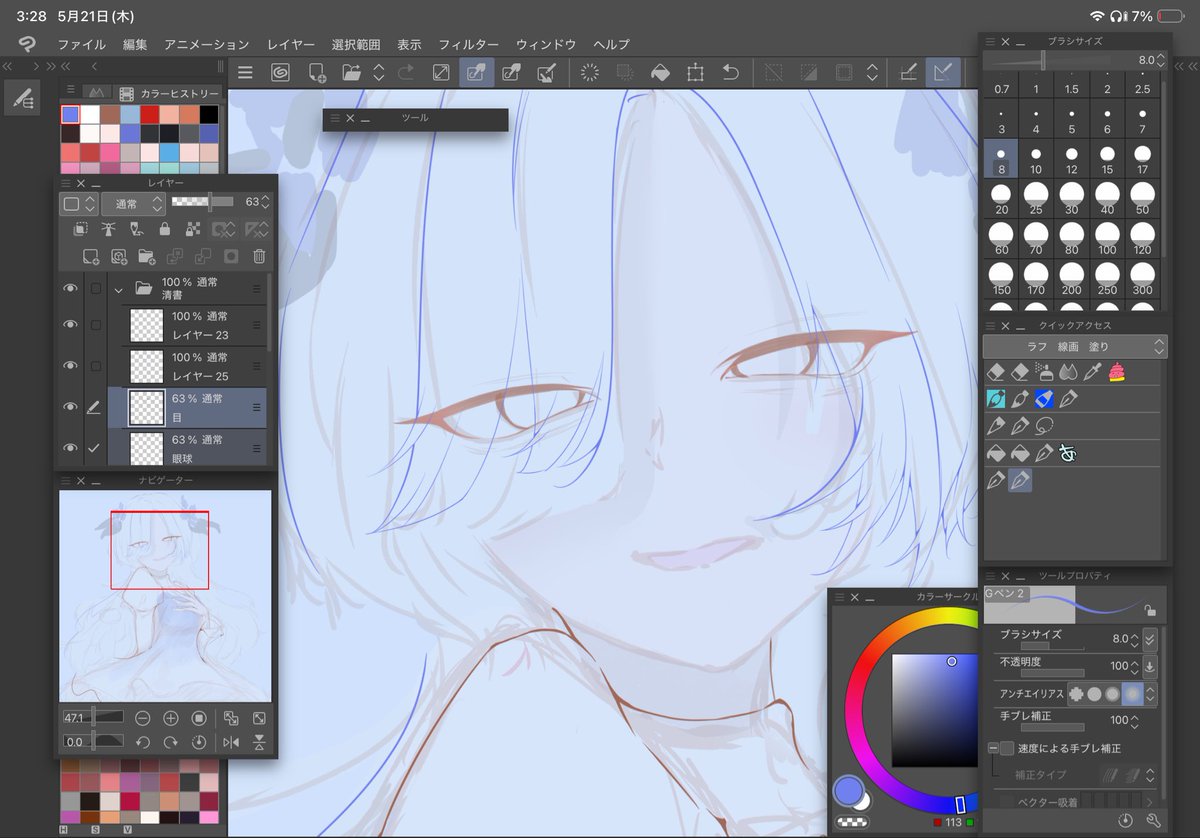Select brush size 300 preset
Image resolution: width=1200 pixels, height=838 pixels.
pyautogui.click(x=1142, y=279)
